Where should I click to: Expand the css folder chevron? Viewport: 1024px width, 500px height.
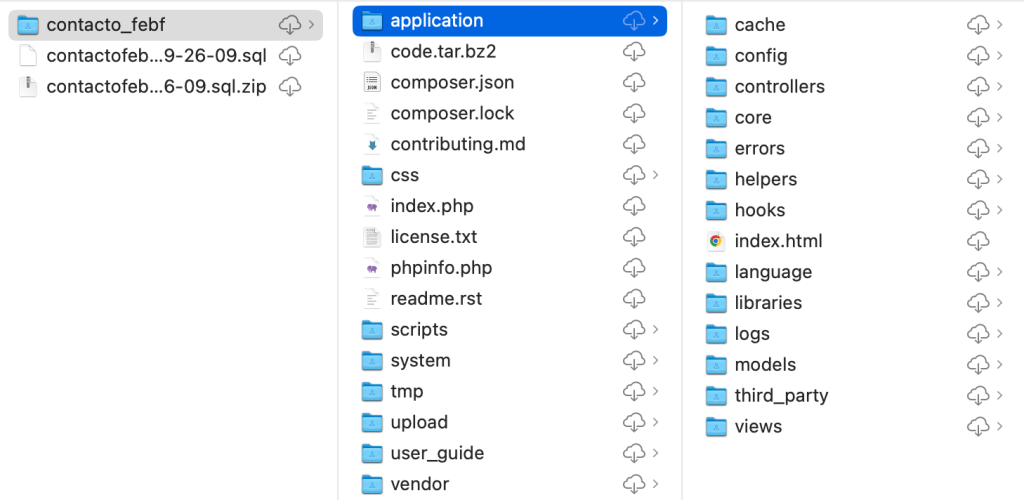(x=656, y=176)
